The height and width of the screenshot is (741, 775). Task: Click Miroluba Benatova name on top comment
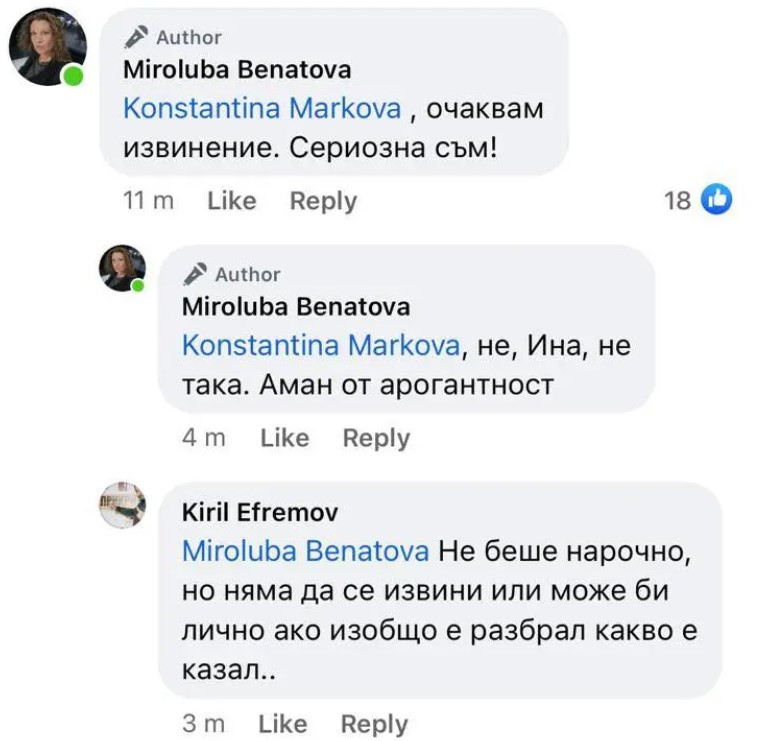click(x=236, y=71)
